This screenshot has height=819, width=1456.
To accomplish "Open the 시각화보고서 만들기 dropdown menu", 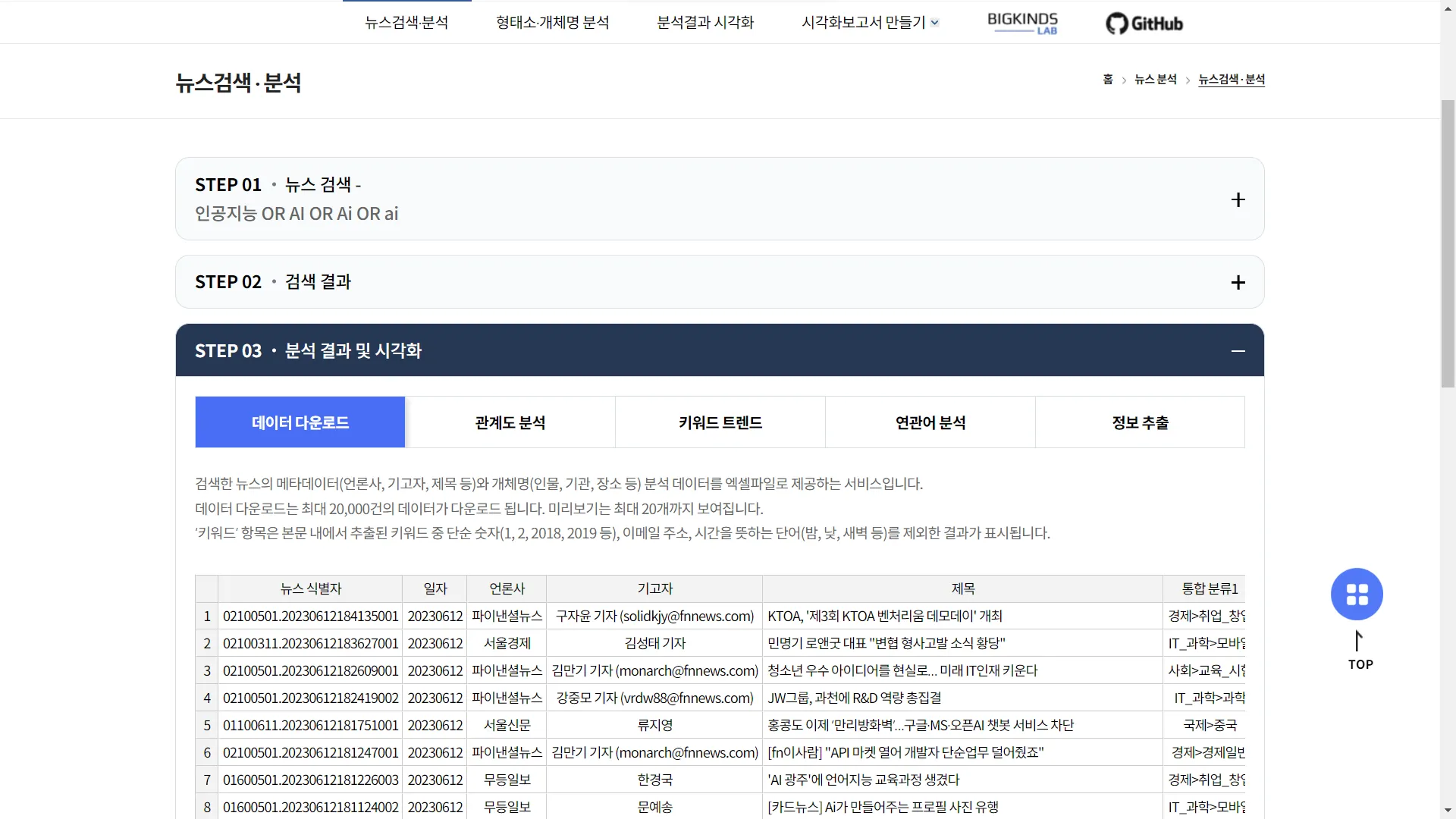I will [870, 23].
